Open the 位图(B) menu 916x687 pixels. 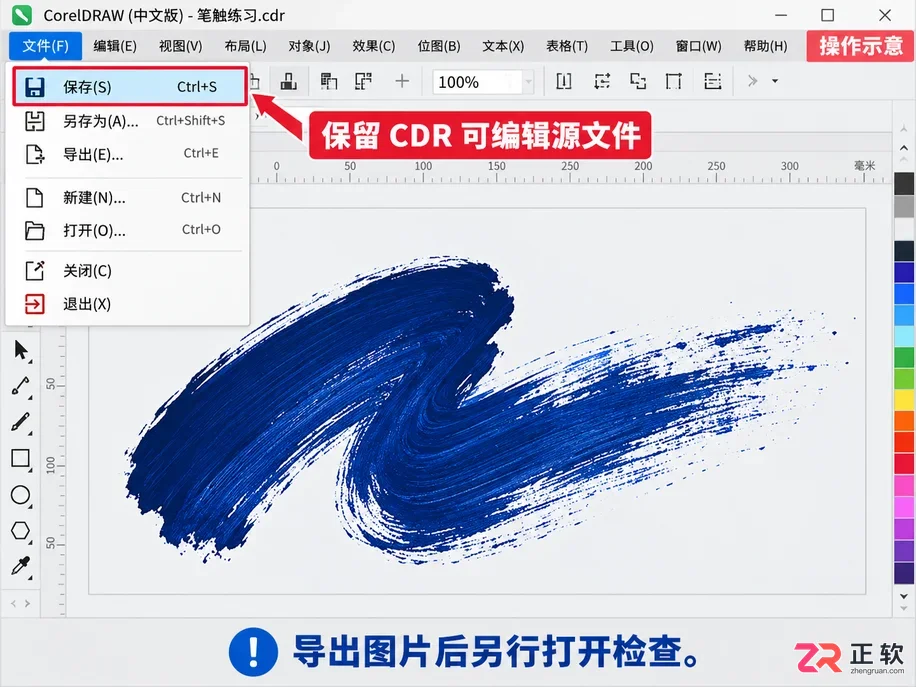pos(439,46)
